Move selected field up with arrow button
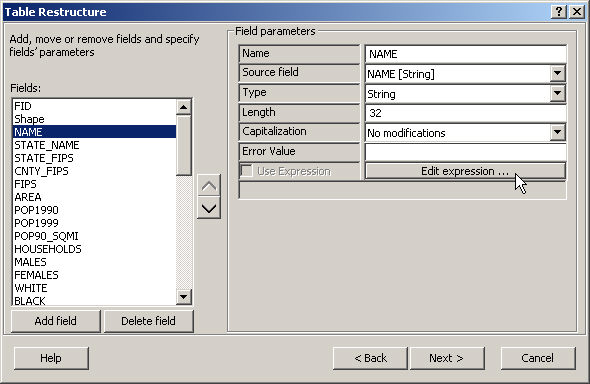590x384 pixels. tap(209, 186)
